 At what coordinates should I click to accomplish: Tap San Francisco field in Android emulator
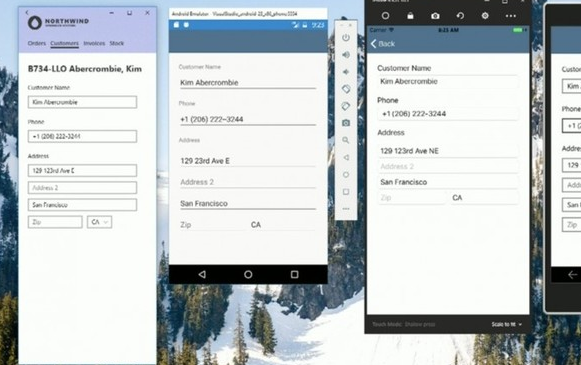click(248, 203)
